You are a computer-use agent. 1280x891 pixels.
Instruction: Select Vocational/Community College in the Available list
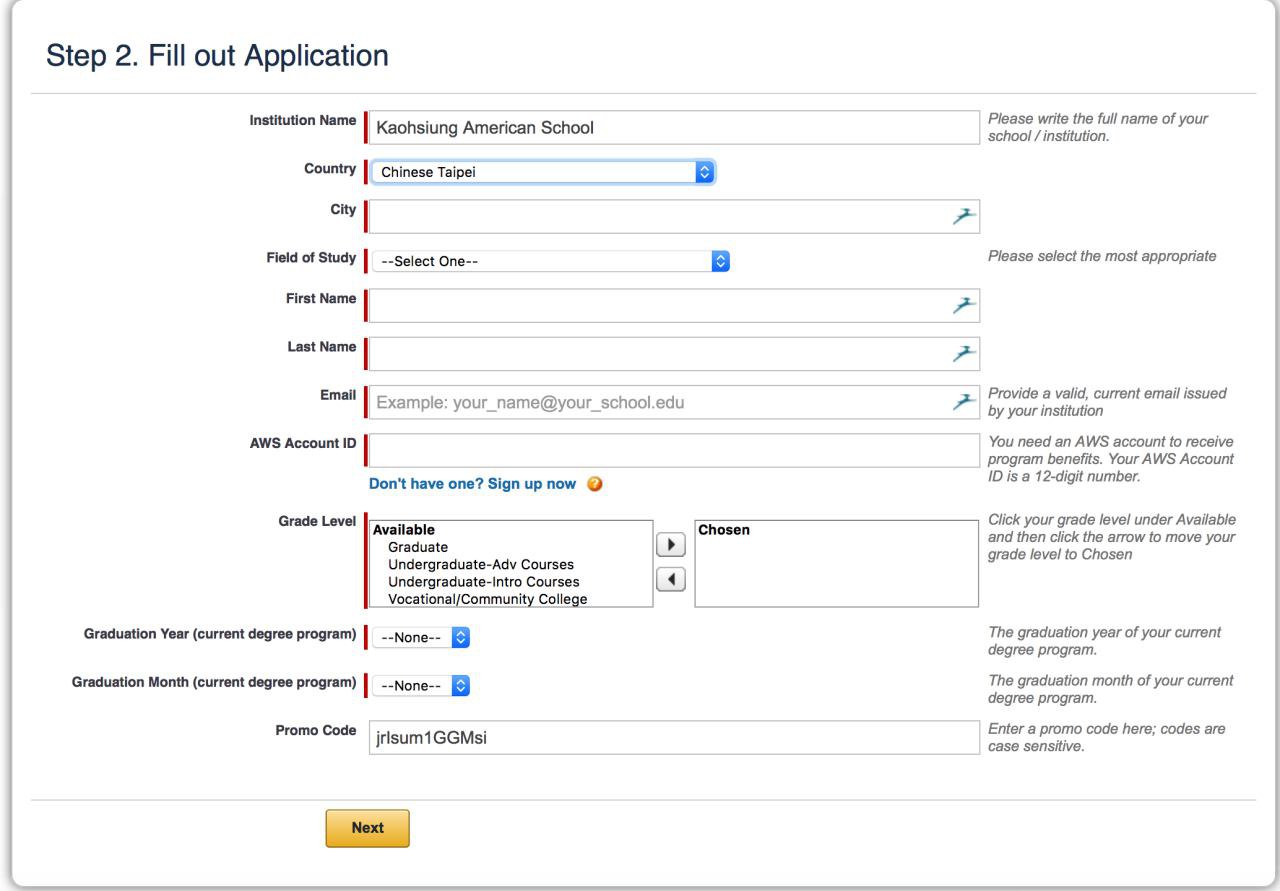coord(488,599)
